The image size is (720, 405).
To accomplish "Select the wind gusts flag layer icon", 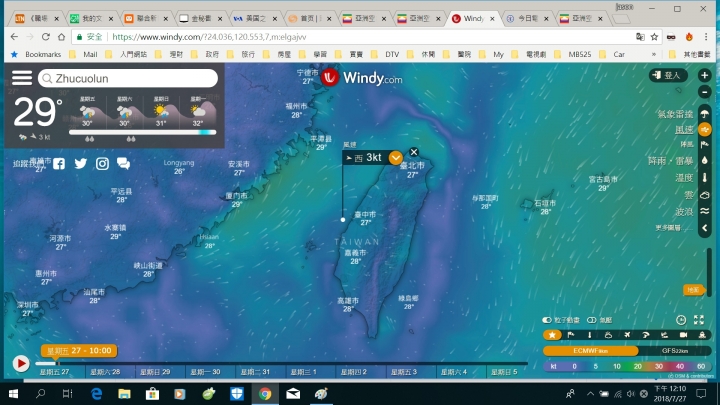I will 704,145.
